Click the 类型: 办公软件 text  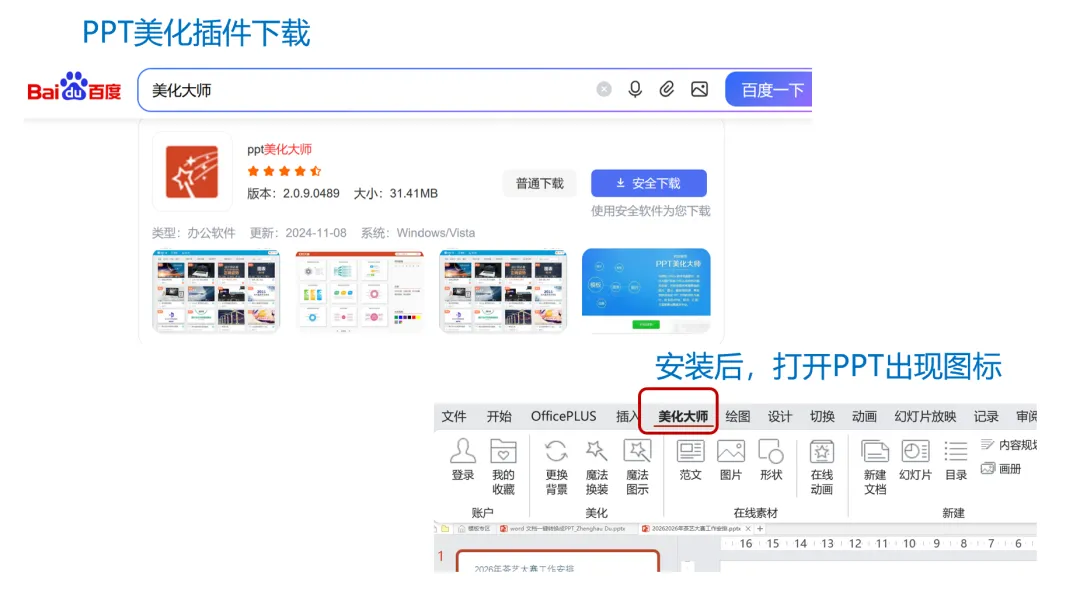click(x=194, y=233)
